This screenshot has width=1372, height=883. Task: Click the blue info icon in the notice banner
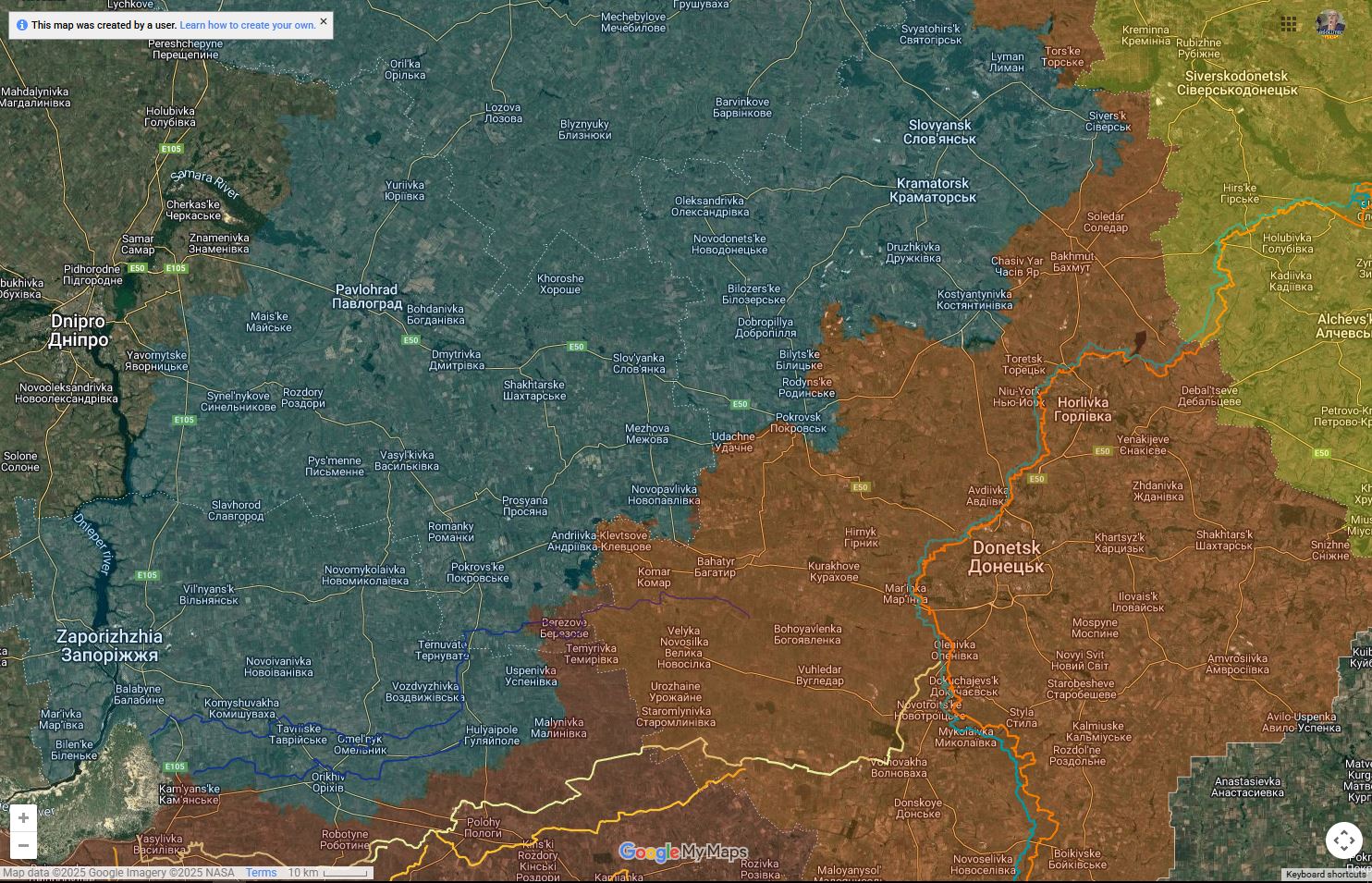(22, 25)
